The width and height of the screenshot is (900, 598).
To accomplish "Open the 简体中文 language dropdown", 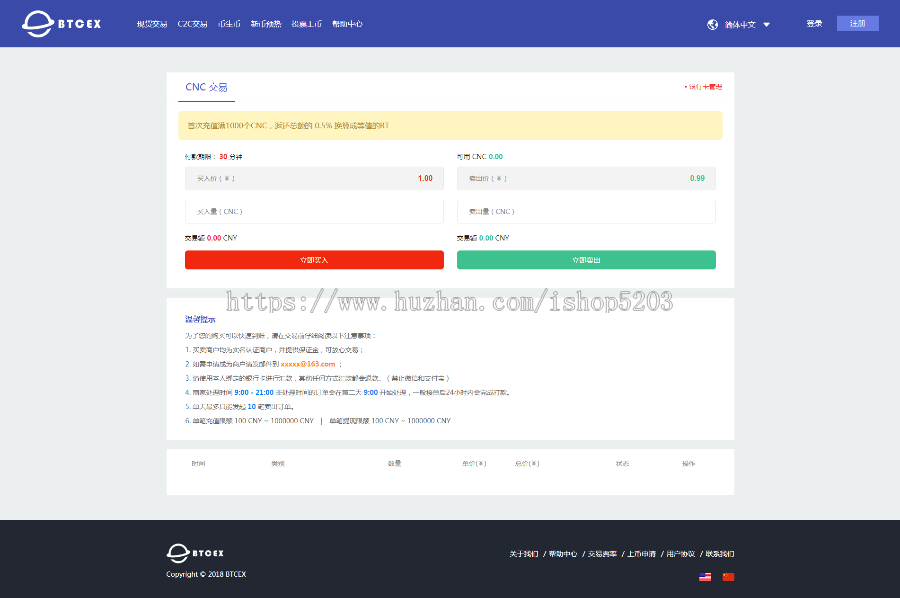I will coord(747,24).
